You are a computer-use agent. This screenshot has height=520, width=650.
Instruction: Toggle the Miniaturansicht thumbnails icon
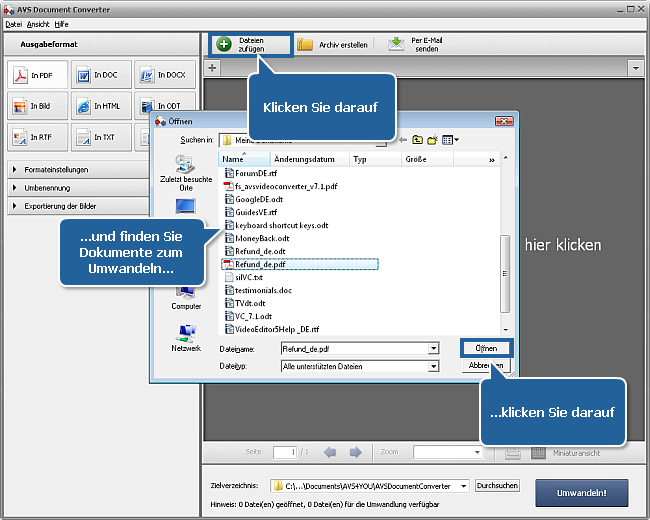tap(538, 453)
